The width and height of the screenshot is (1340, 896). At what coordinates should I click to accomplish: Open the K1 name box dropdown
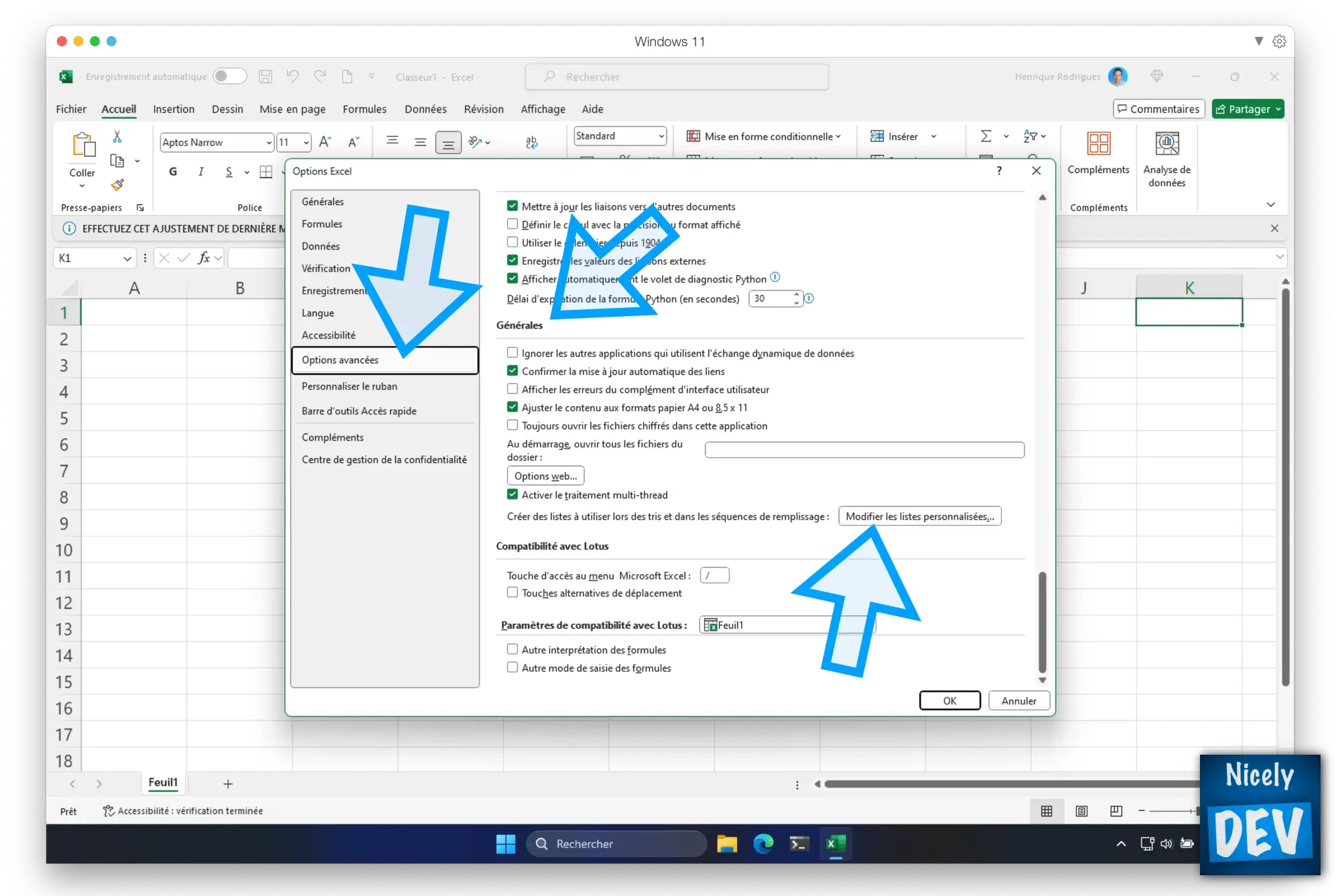pyautogui.click(x=127, y=258)
